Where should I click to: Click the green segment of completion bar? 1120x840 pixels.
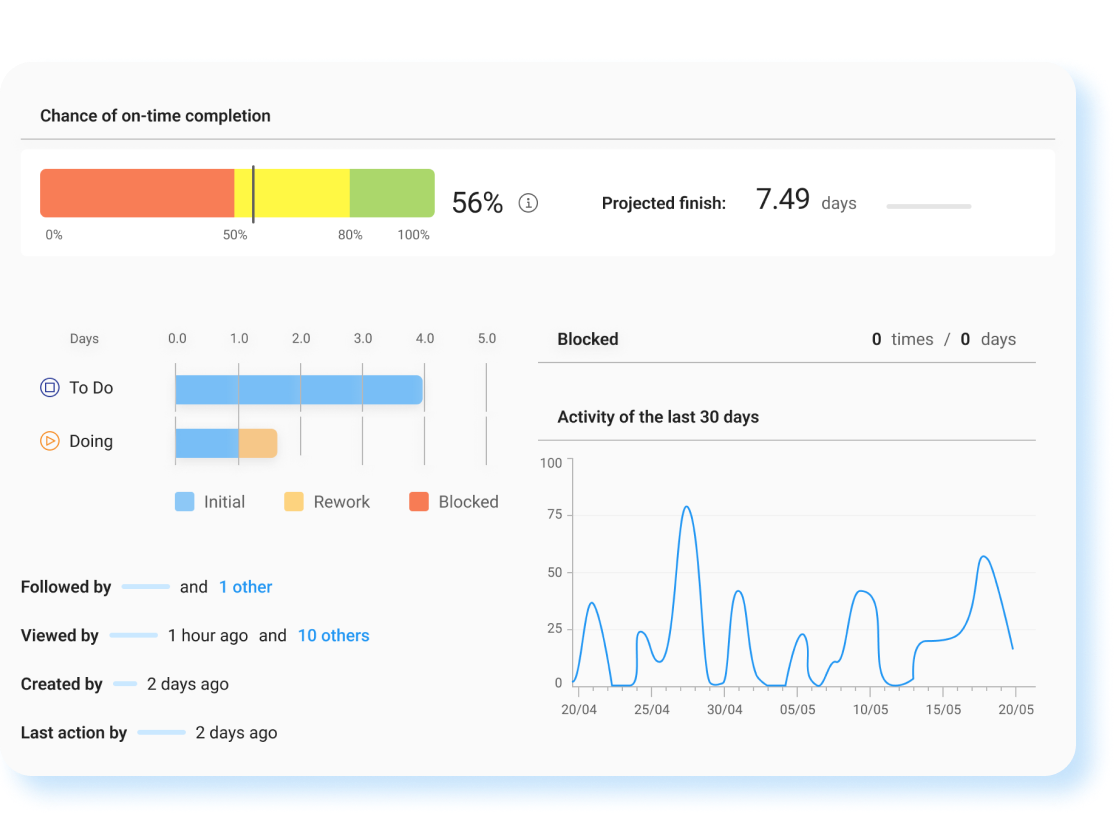point(391,193)
